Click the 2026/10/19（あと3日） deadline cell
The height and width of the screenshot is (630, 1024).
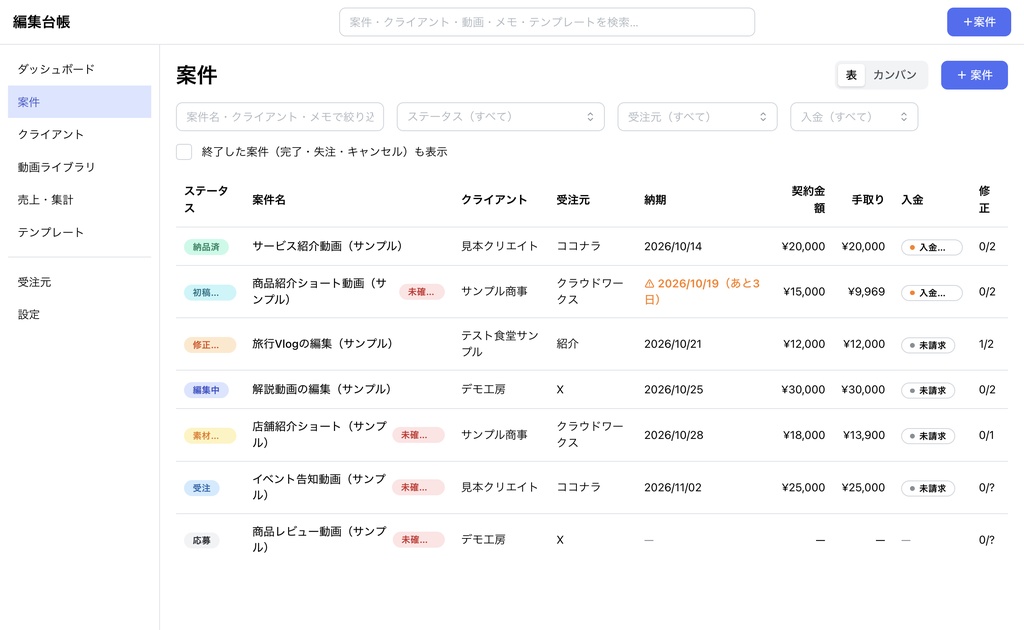coord(702,291)
